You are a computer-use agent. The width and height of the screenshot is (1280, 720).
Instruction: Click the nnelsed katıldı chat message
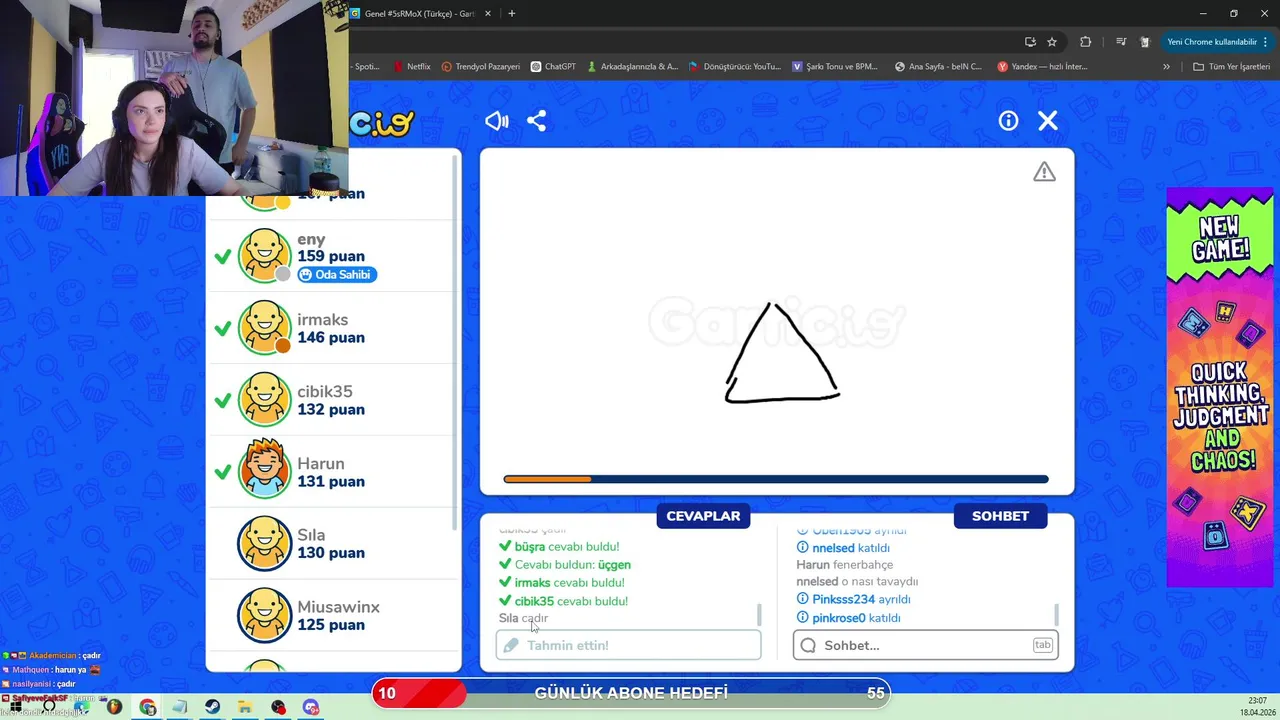pyautogui.click(x=843, y=548)
